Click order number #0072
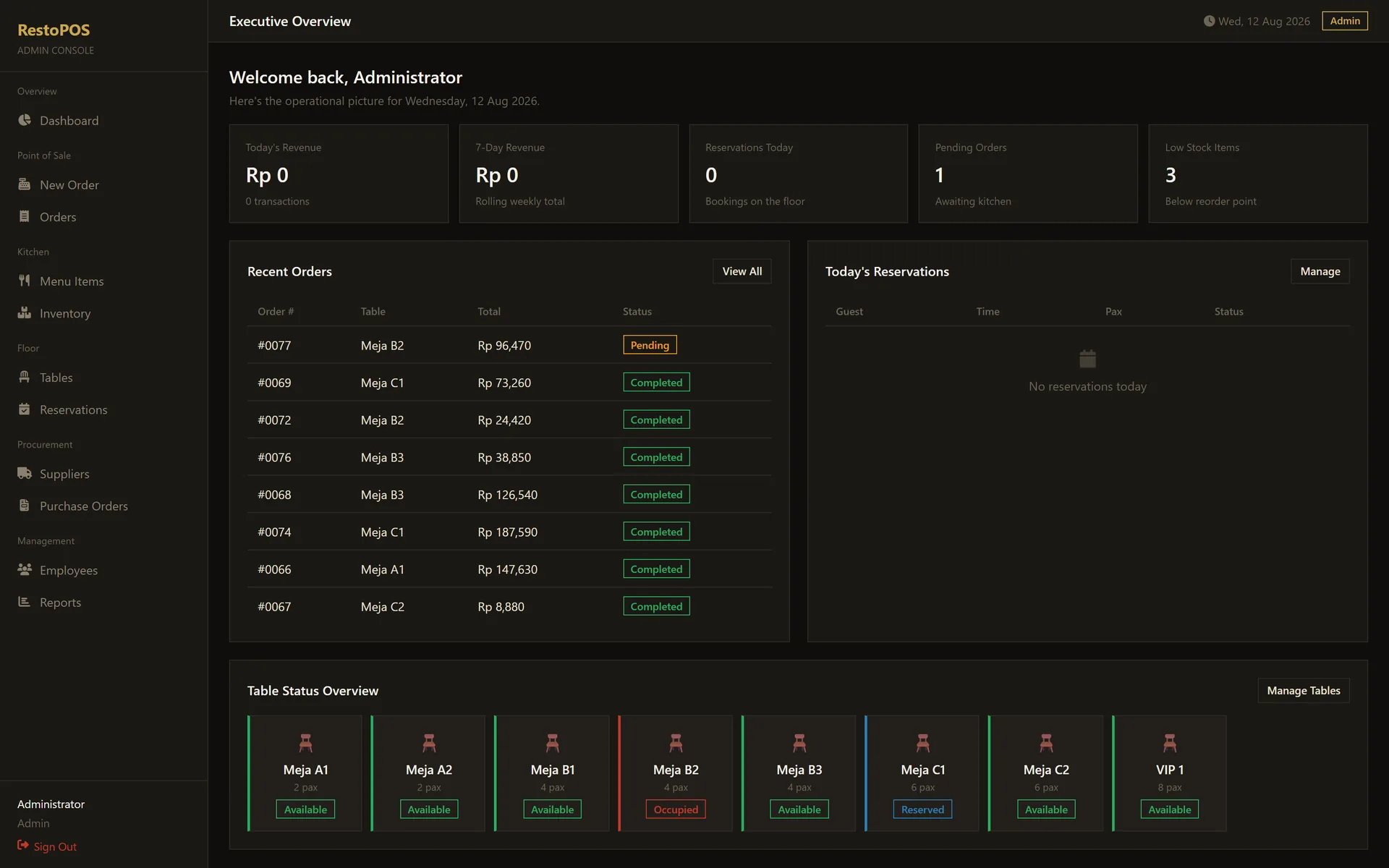This screenshot has height=868, width=1389. (274, 420)
